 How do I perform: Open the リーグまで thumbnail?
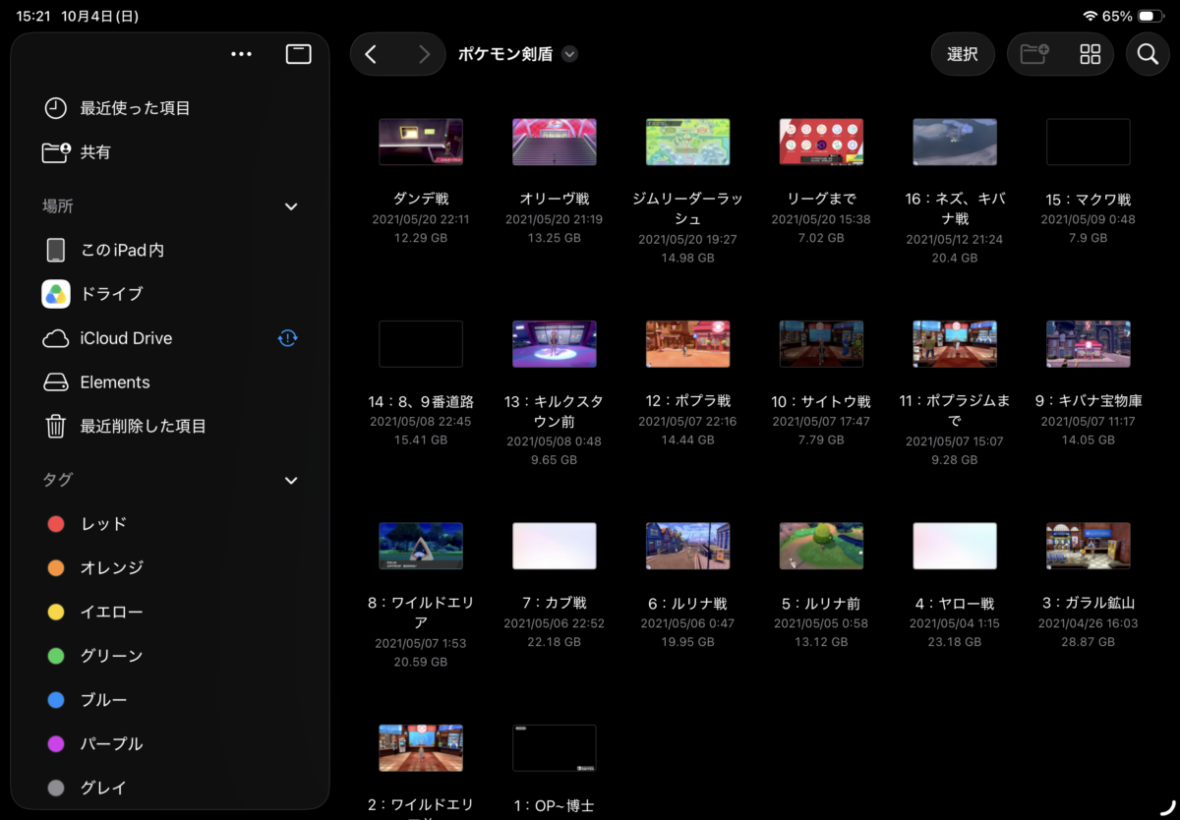click(821, 141)
